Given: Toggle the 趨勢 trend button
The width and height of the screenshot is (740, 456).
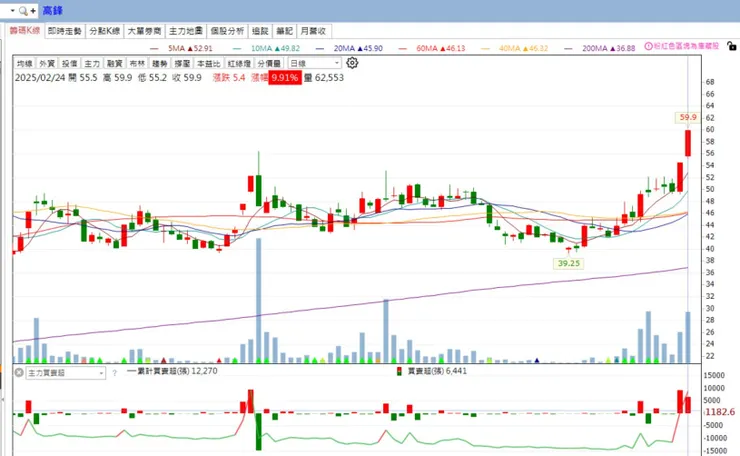Looking at the screenshot, I should point(160,63).
